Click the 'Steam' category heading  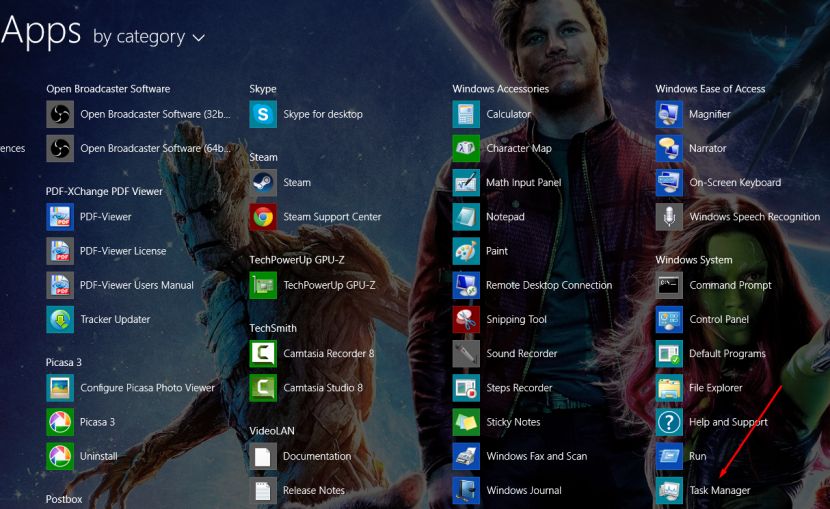[263, 157]
